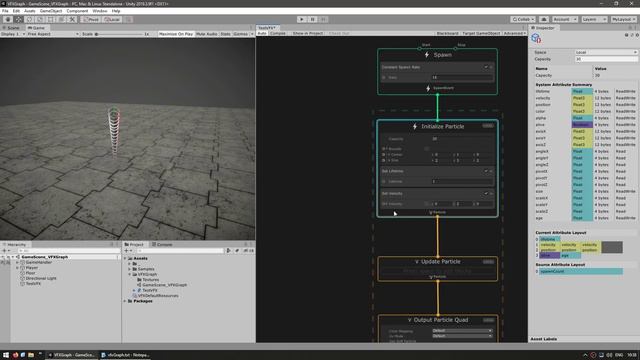This screenshot has height=360, width=640.
Task: Open the Component menu
Action: 77,11
